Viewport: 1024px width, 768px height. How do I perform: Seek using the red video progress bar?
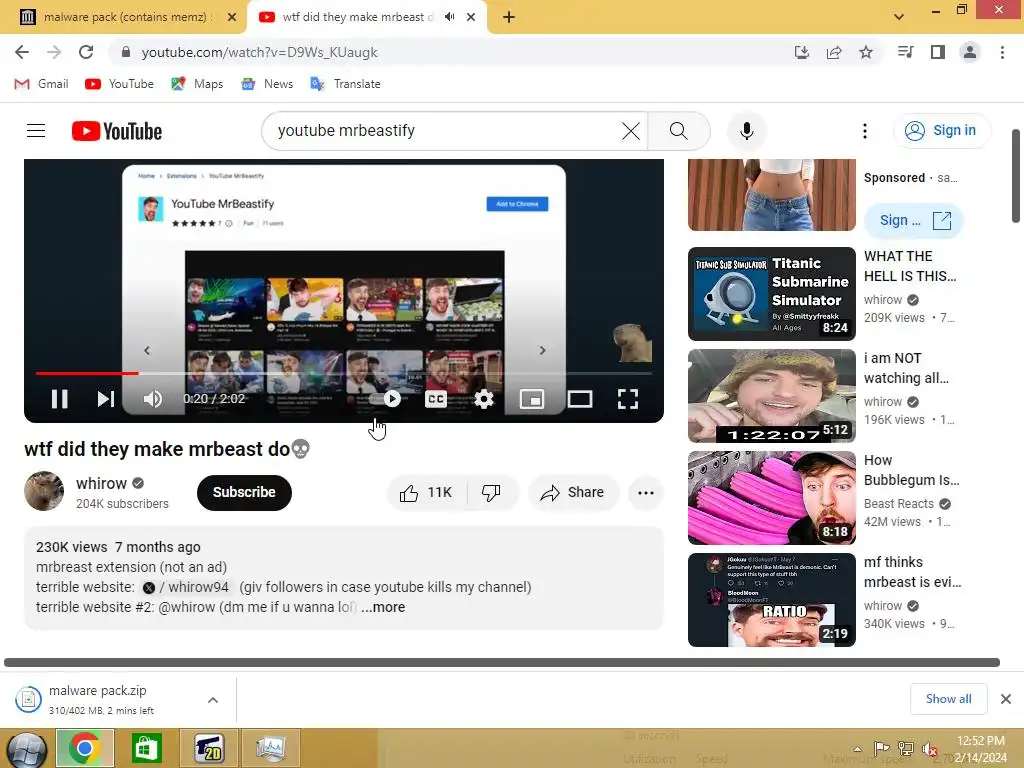(x=344, y=374)
